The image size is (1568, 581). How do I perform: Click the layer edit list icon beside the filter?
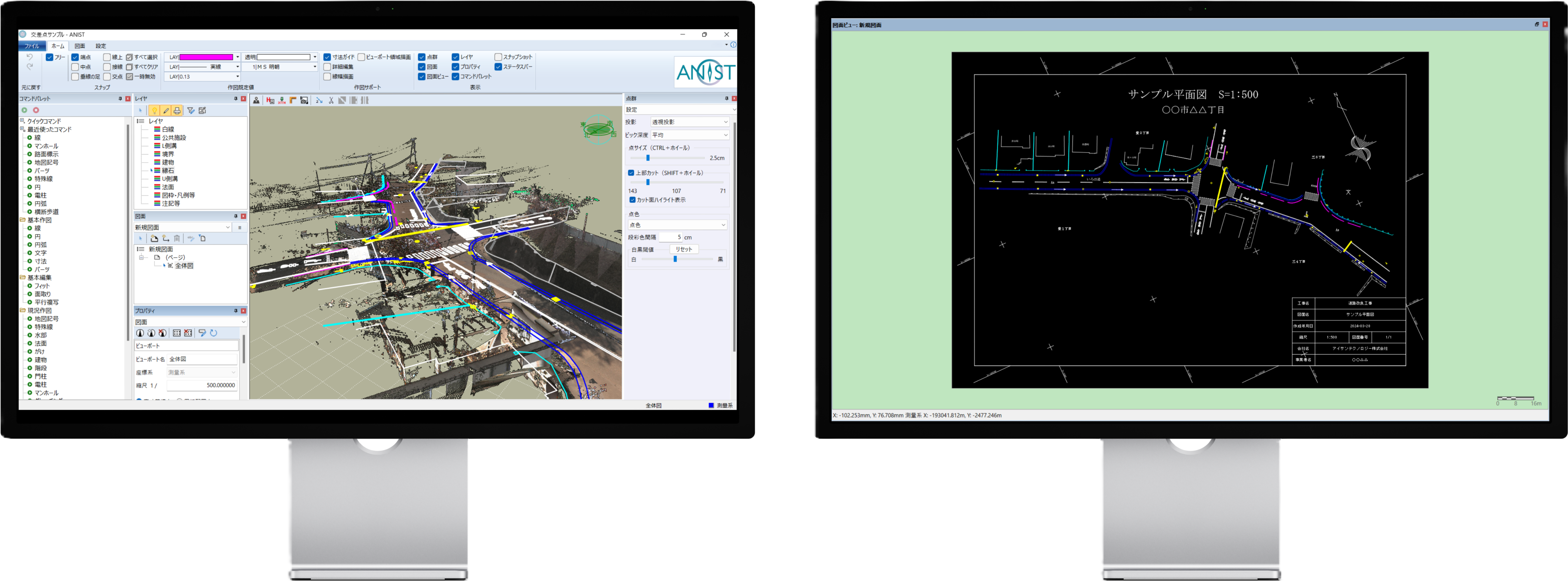coord(202,110)
